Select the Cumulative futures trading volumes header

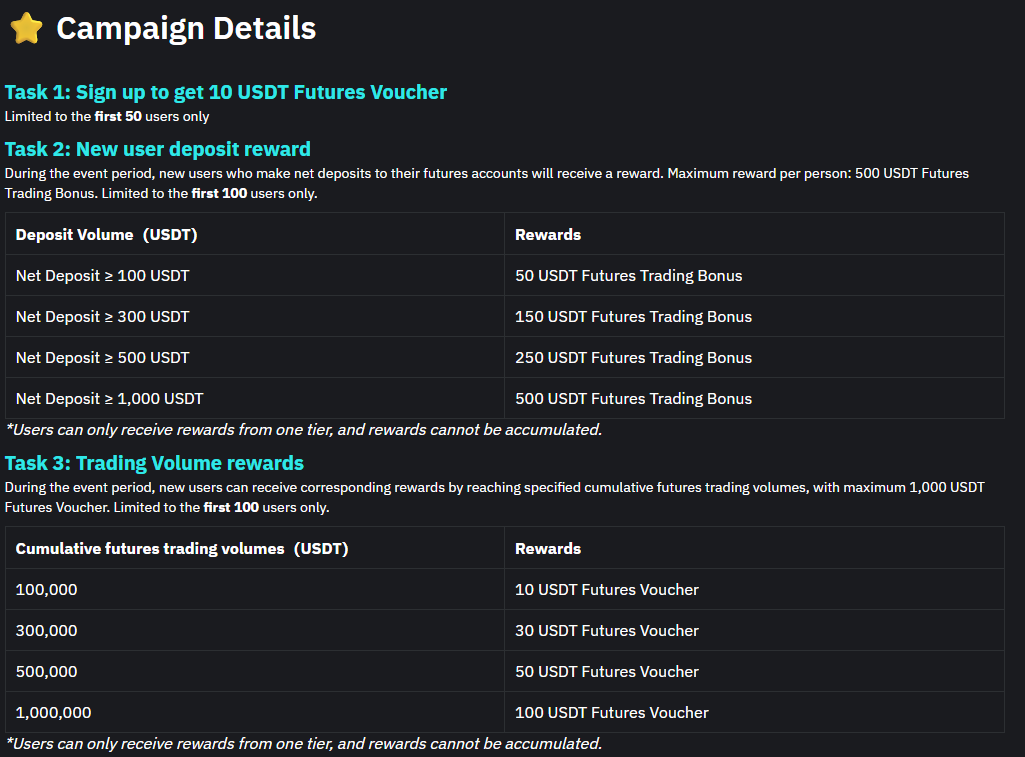180,548
